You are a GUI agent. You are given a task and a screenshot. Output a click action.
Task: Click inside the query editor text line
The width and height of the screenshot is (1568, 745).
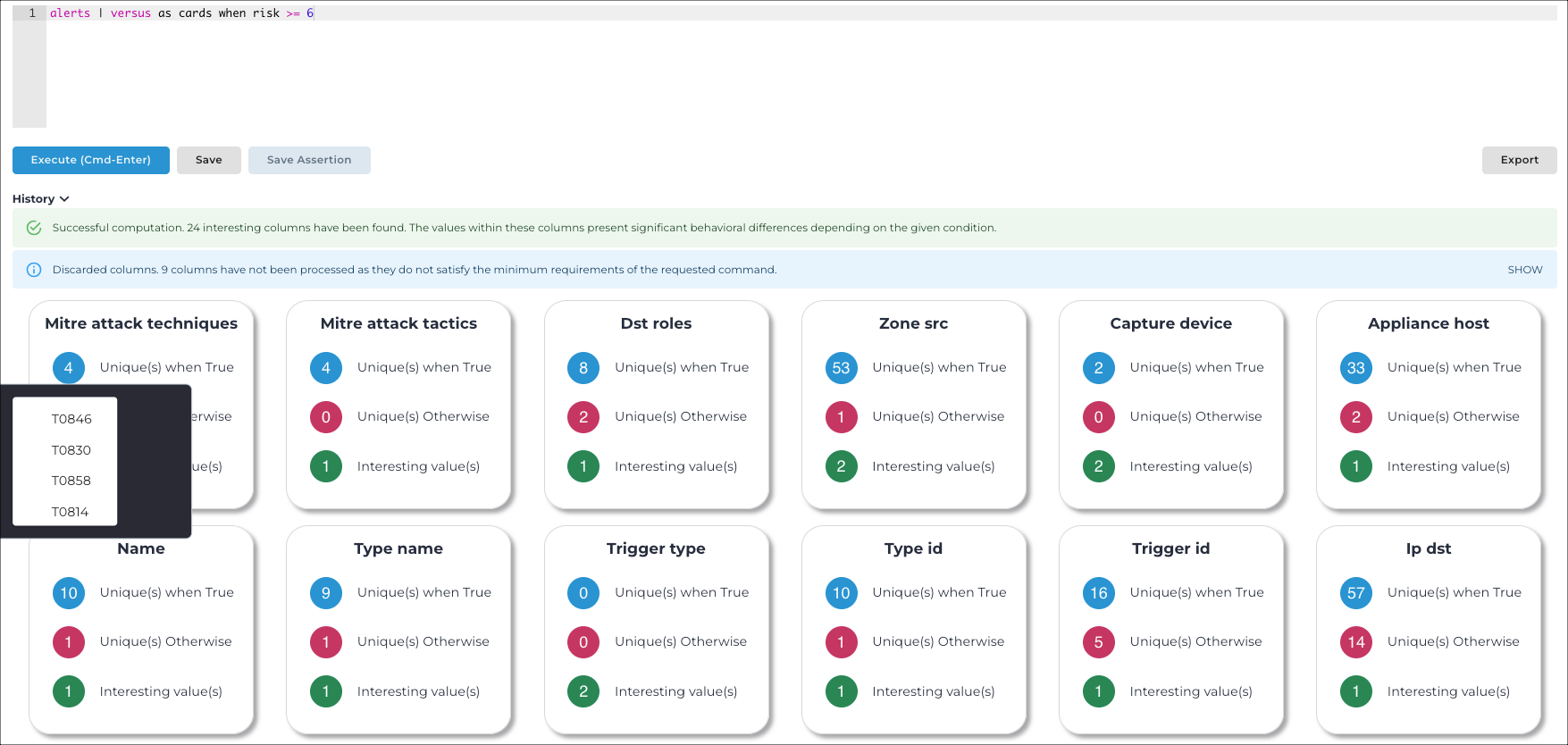(x=801, y=13)
